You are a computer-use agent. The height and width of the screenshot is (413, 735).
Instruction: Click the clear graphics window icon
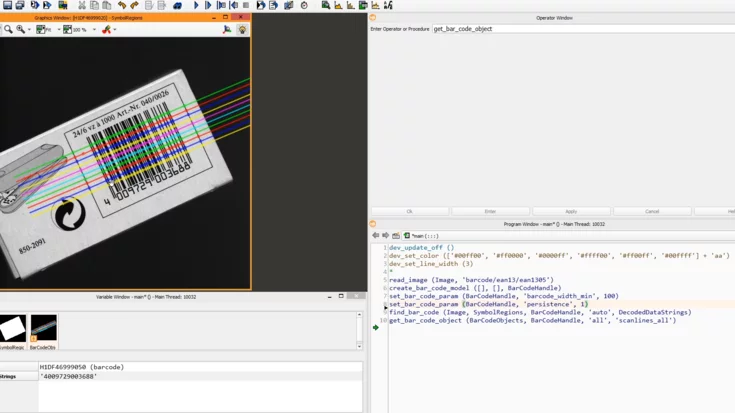pyautogui.click(x=106, y=30)
